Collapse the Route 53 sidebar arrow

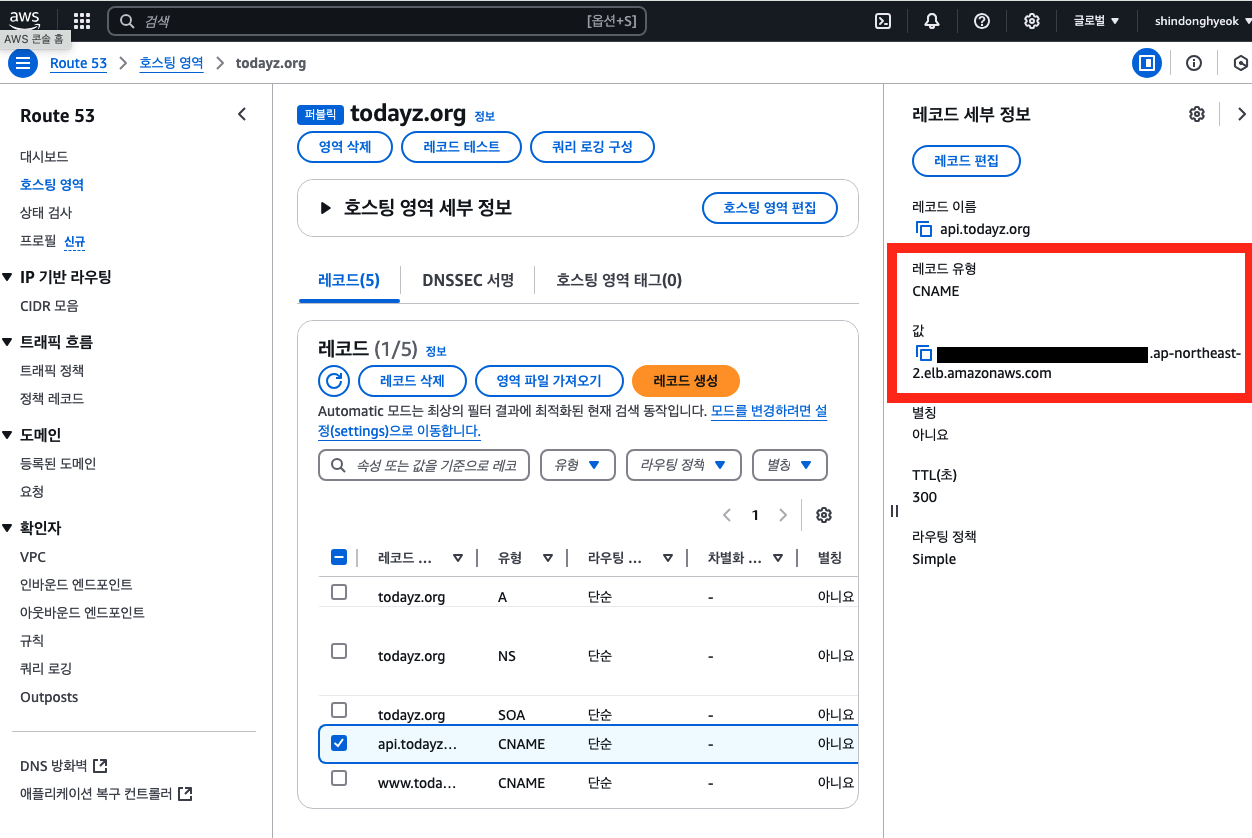click(242, 115)
